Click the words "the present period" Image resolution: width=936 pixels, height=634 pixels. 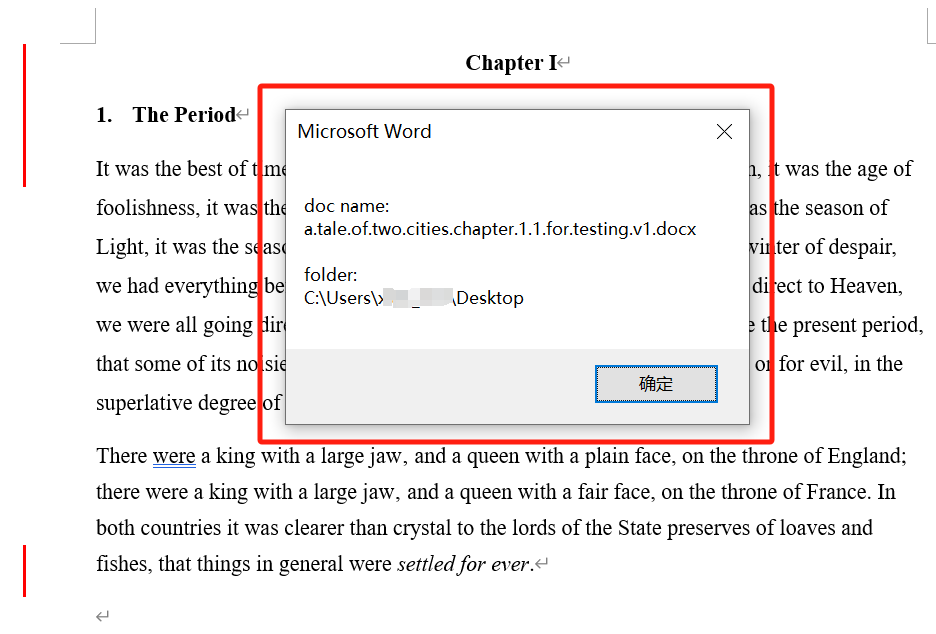842,325
